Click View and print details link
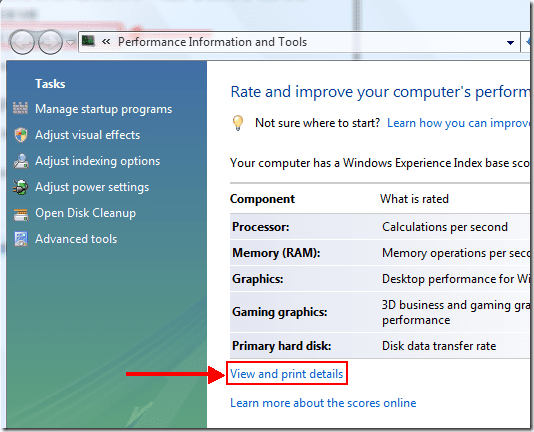This screenshot has width=534, height=432. coord(286,374)
